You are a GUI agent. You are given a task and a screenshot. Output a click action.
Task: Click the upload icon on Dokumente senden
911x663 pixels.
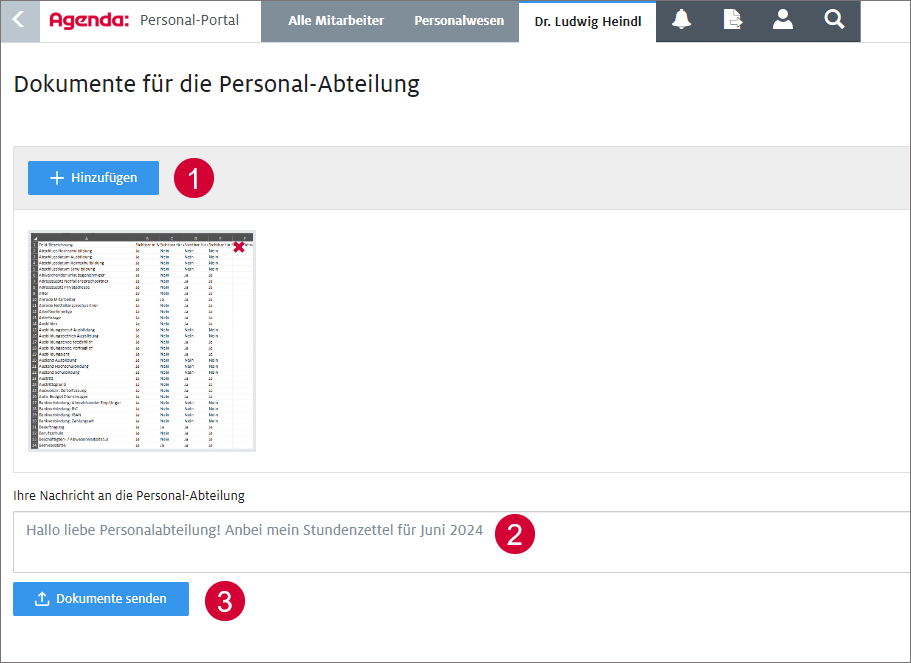(x=42, y=599)
